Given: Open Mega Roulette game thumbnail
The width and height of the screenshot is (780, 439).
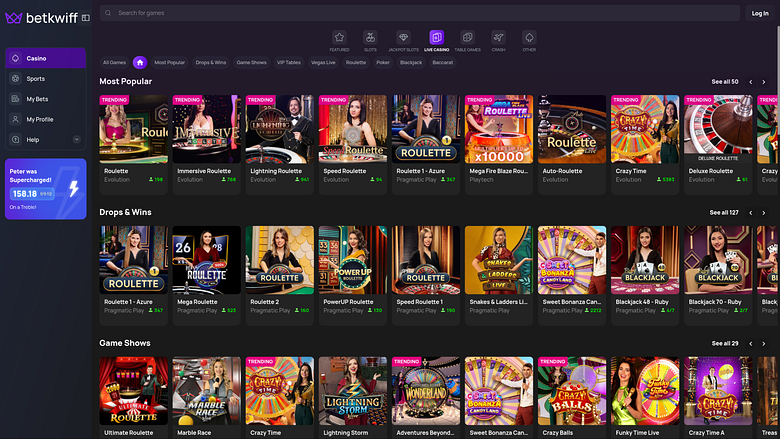Looking at the screenshot, I should [x=206, y=260].
